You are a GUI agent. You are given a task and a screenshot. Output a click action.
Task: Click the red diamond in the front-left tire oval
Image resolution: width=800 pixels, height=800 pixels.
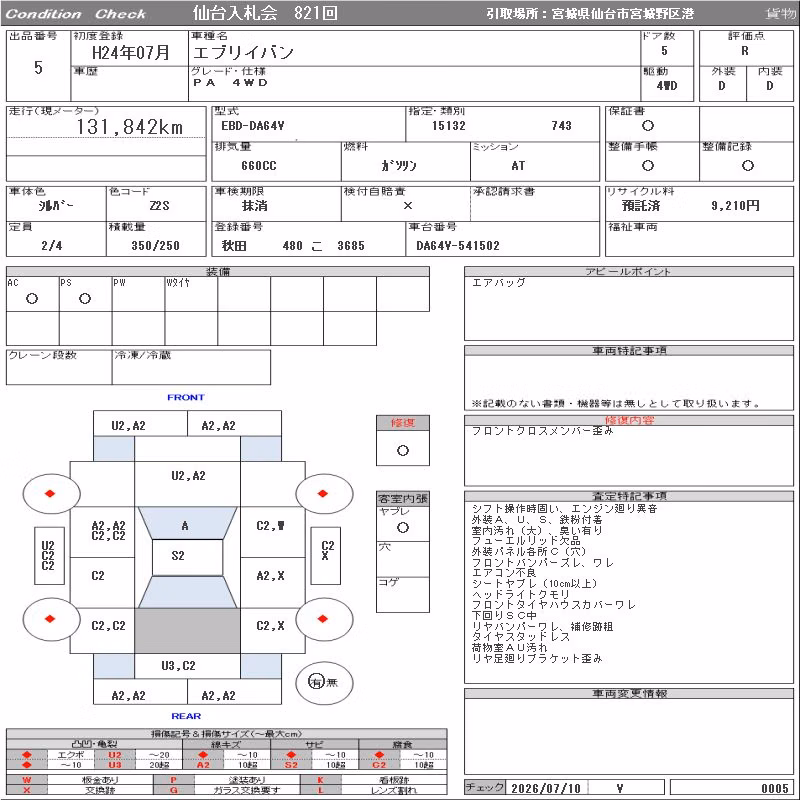click(x=50, y=493)
